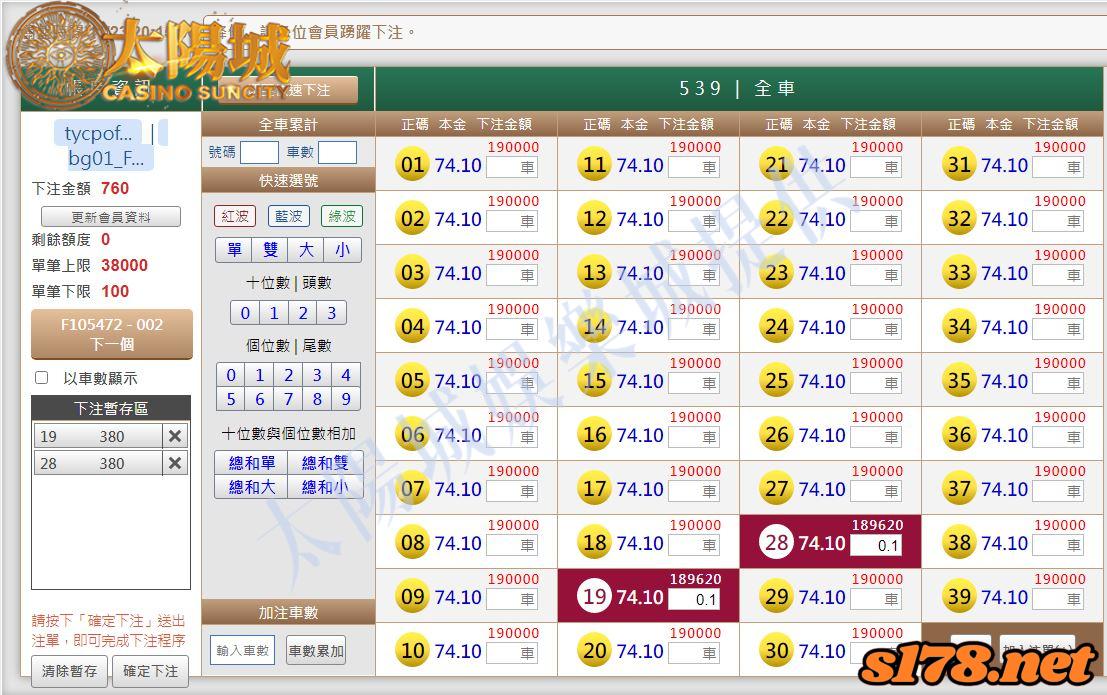
Task: Click 車數累加 button
Action: tap(316, 651)
